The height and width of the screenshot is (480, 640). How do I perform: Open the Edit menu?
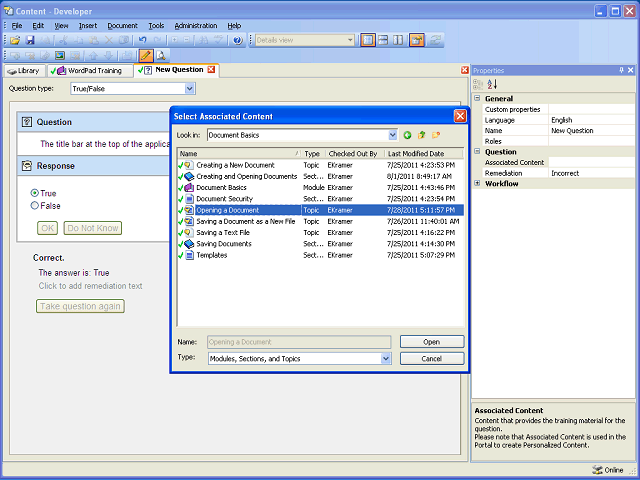(x=38, y=26)
